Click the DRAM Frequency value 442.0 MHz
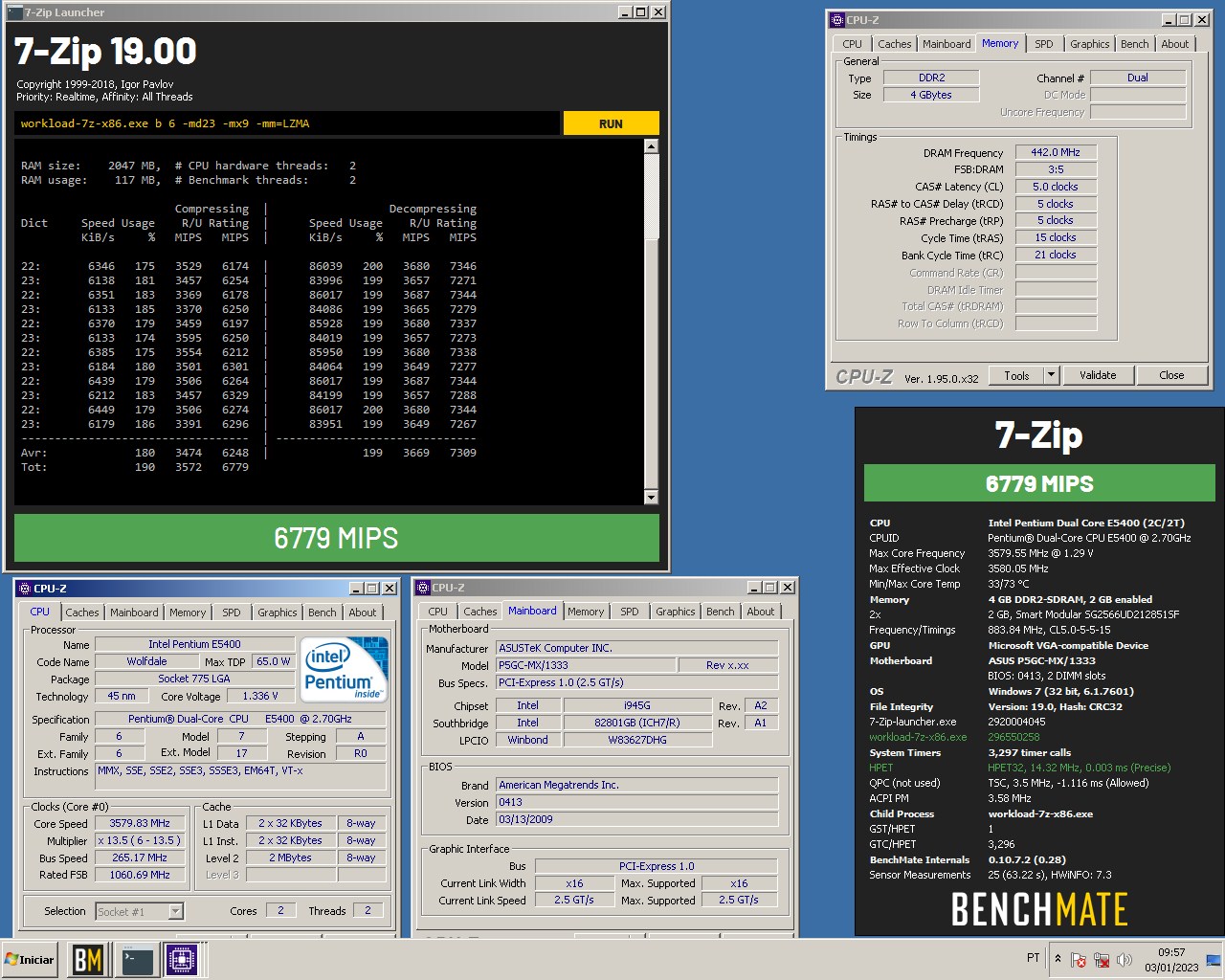 (x=1056, y=152)
